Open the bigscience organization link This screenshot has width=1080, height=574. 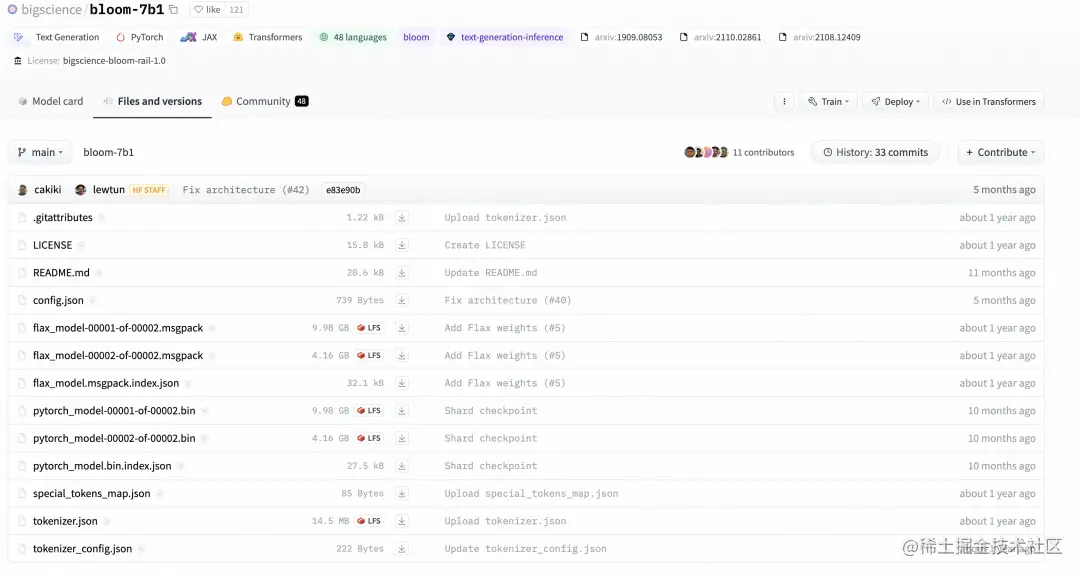click(51, 10)
